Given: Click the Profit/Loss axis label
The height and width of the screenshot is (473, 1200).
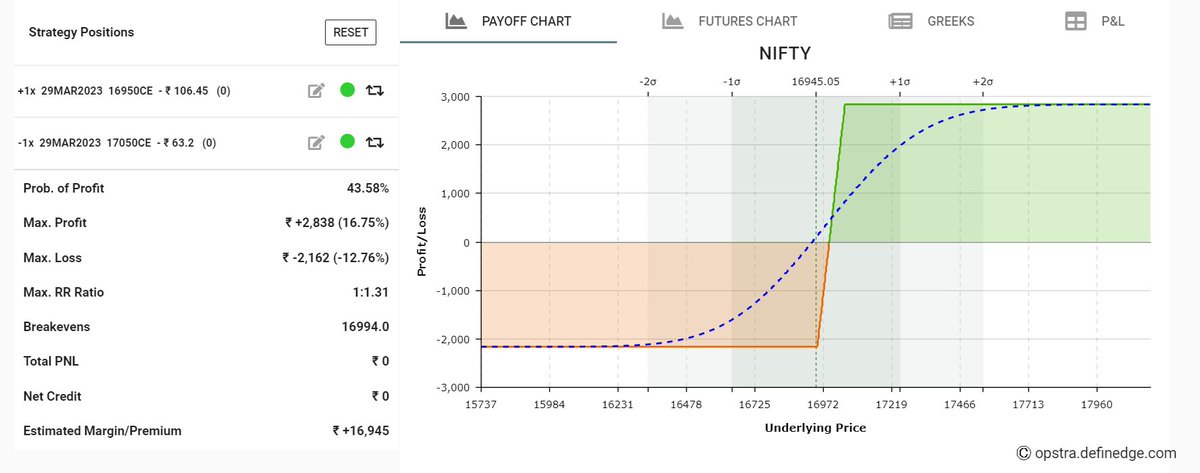Looking at the screenshot, I should (423, 241).
